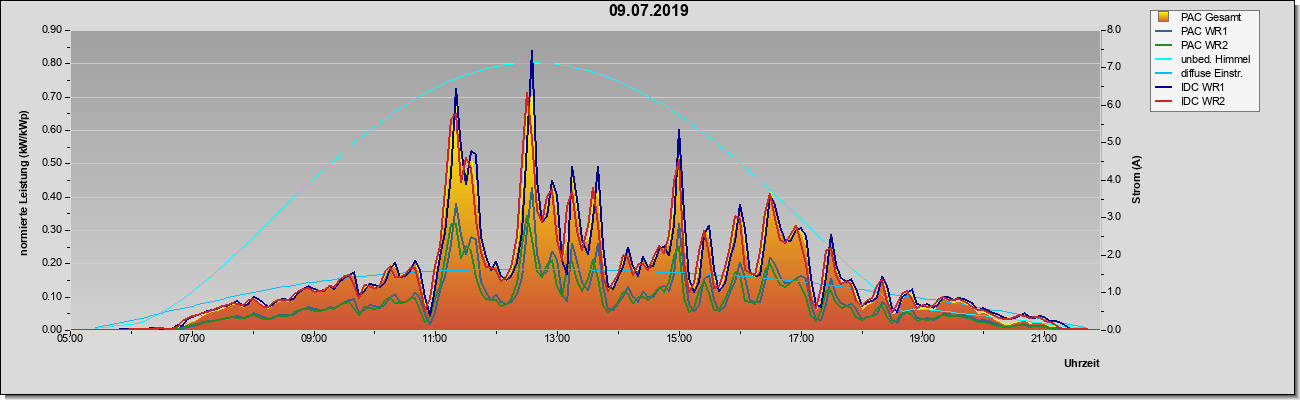Click the Strom (A) axis title

pos(1136,180)
